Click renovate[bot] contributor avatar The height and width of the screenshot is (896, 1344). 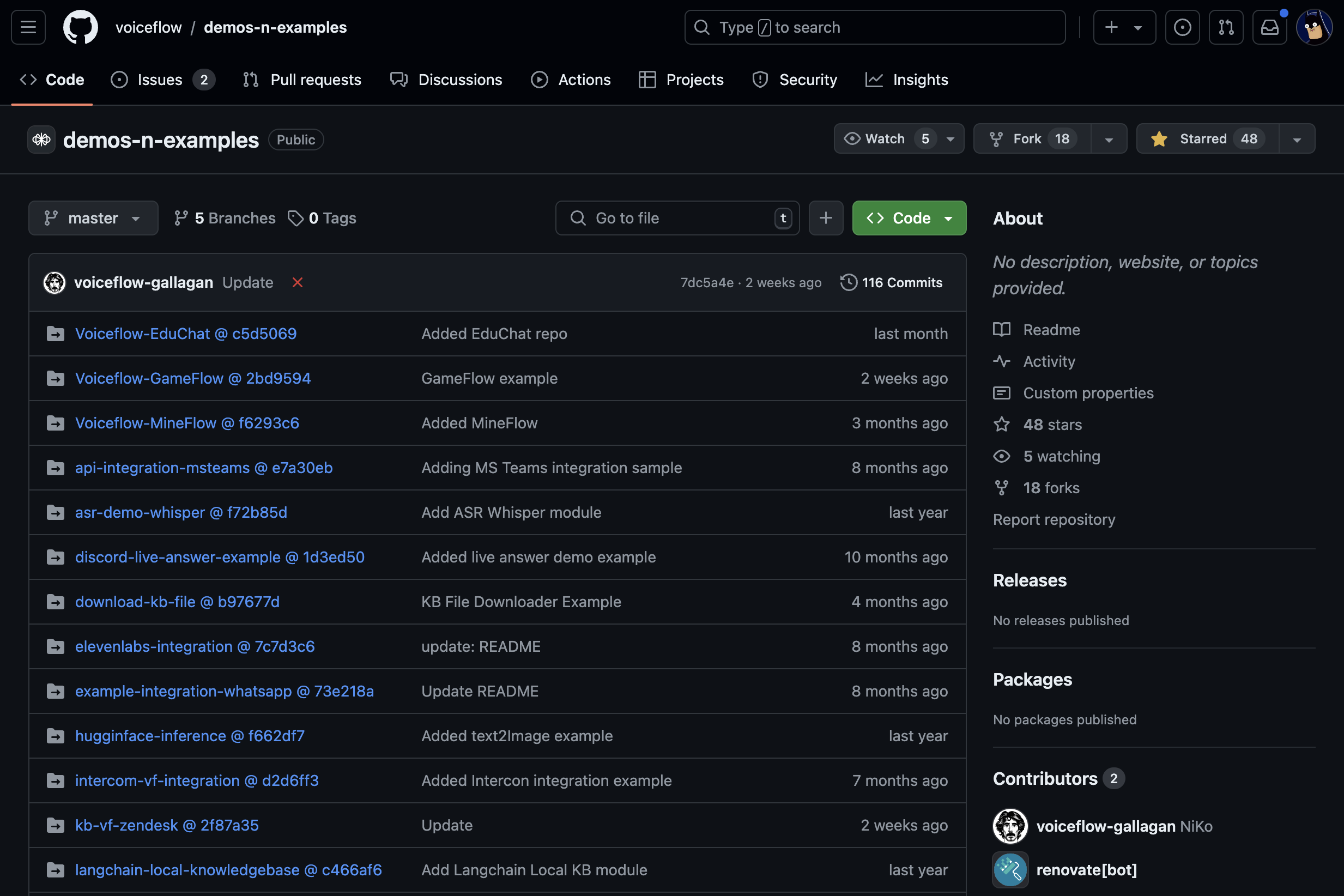1010,870
